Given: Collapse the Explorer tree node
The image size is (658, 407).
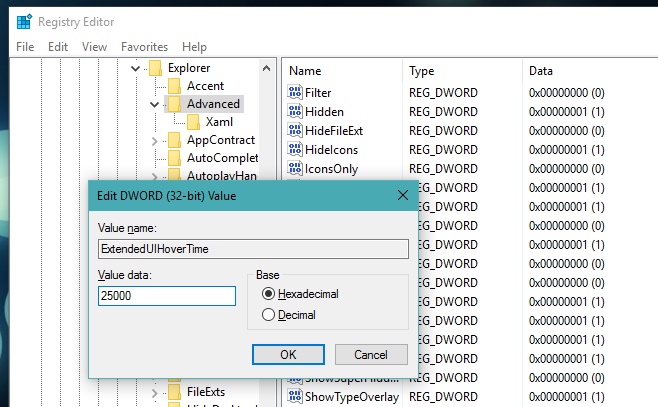Looking at the screenshot, I should click(135, 68).
